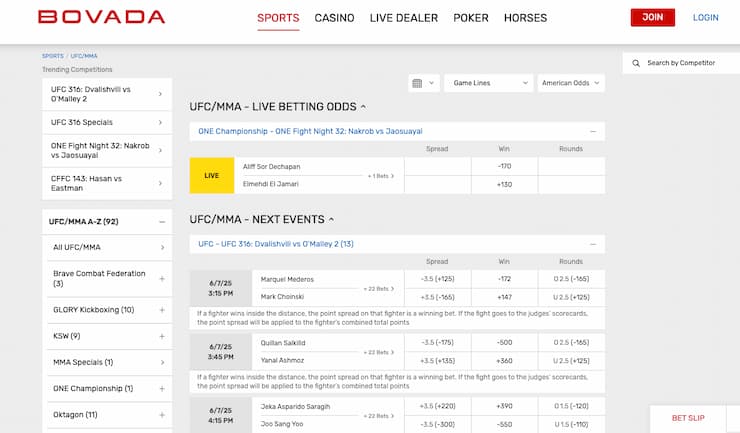The width and height of the screenshot is (740, 433).
Task: Open +22 Bets for Saragih vs Yoo
Action: tap(378, 416)
